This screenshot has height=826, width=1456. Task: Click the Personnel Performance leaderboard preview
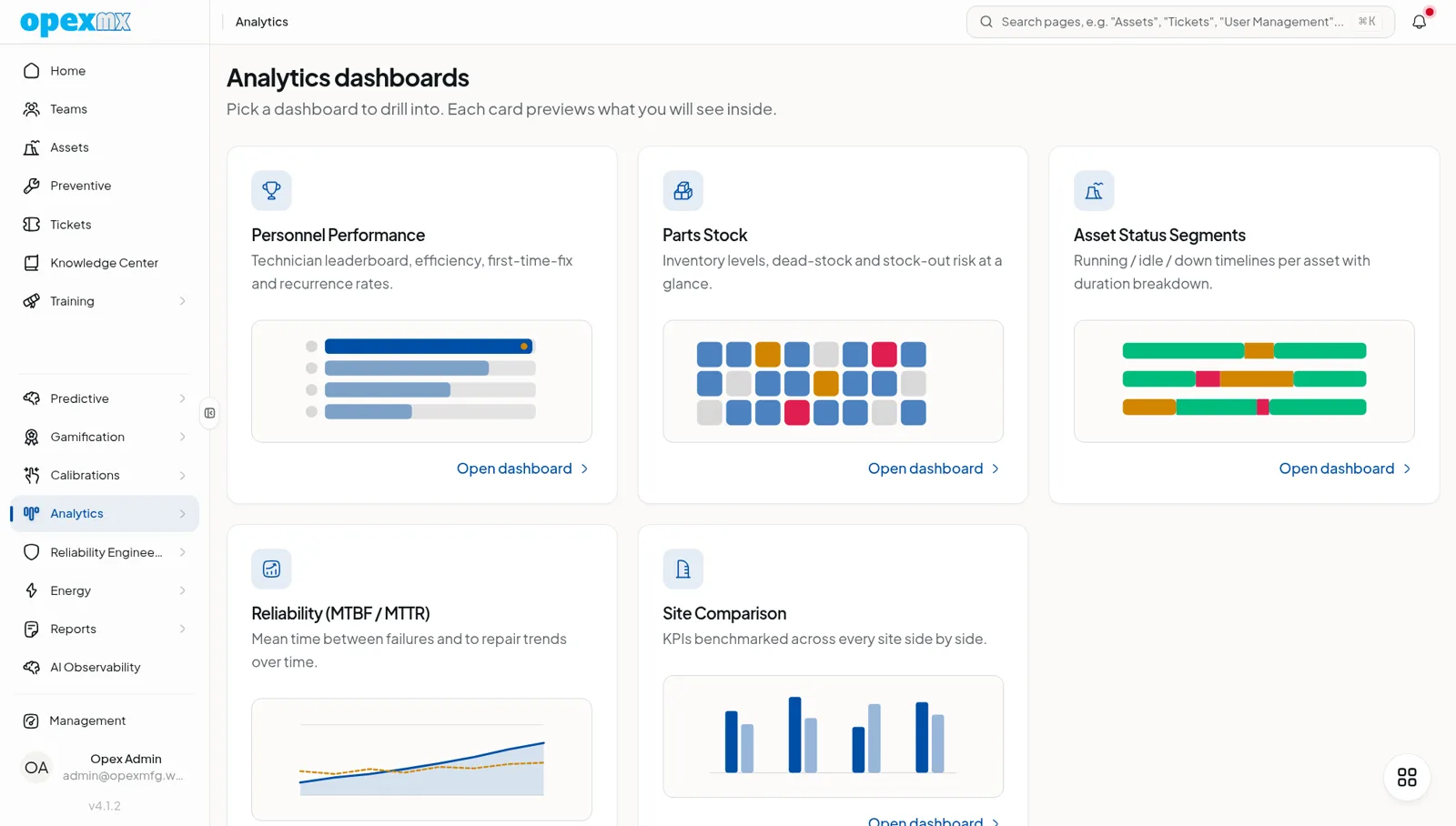click(x=421, y=381)
